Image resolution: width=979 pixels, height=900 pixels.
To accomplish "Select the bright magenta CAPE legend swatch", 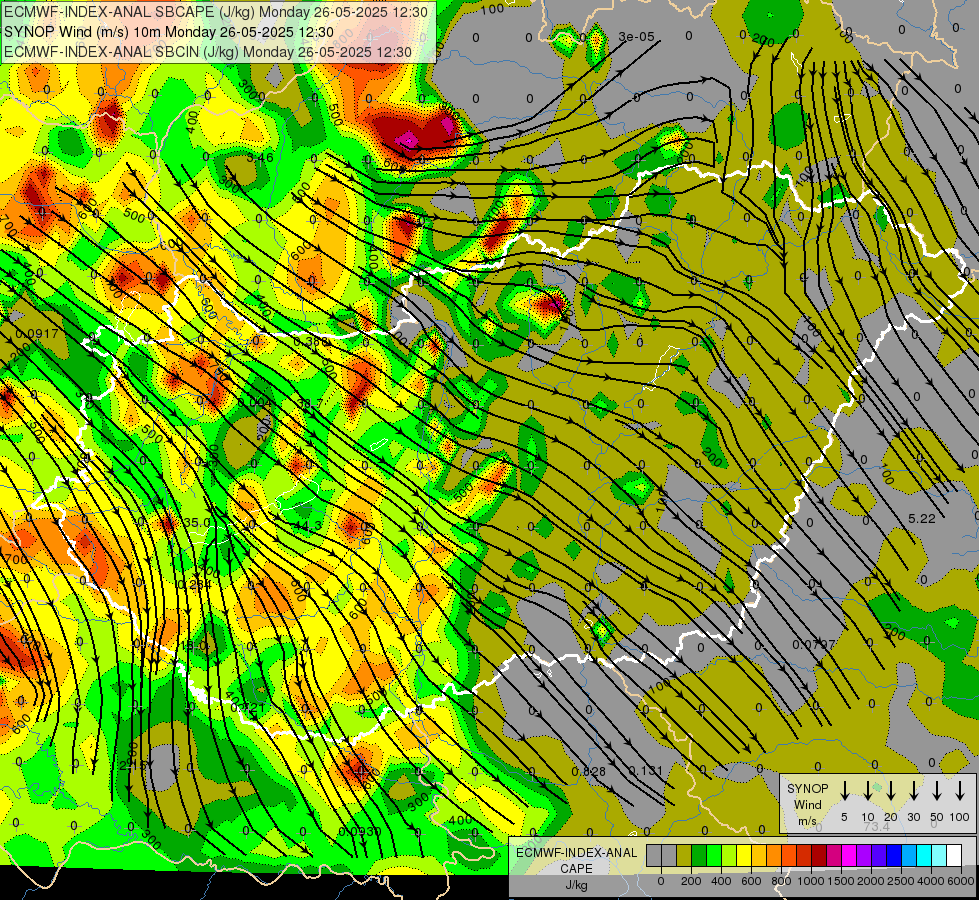I will tap(849, 855).
